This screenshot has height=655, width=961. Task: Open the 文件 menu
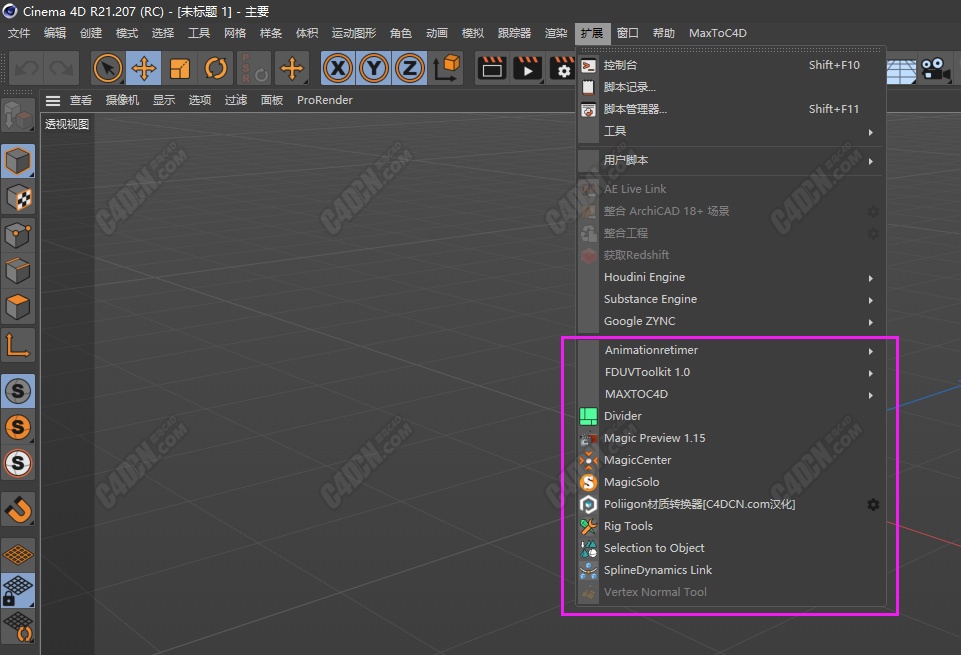[19, 33]
